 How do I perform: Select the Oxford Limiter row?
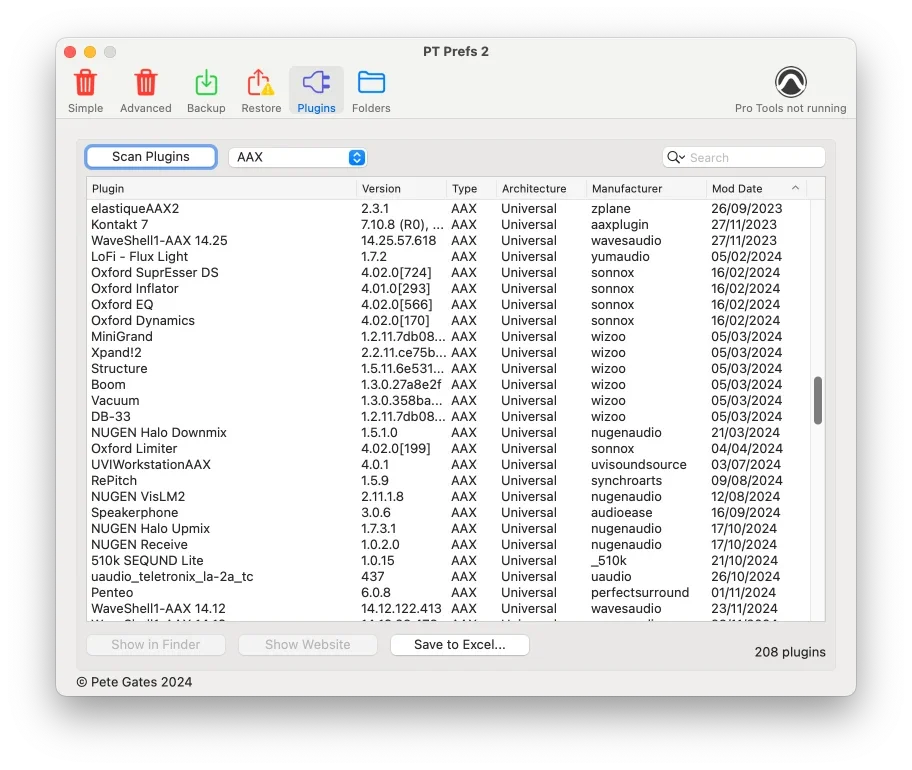tap(448, 448)
